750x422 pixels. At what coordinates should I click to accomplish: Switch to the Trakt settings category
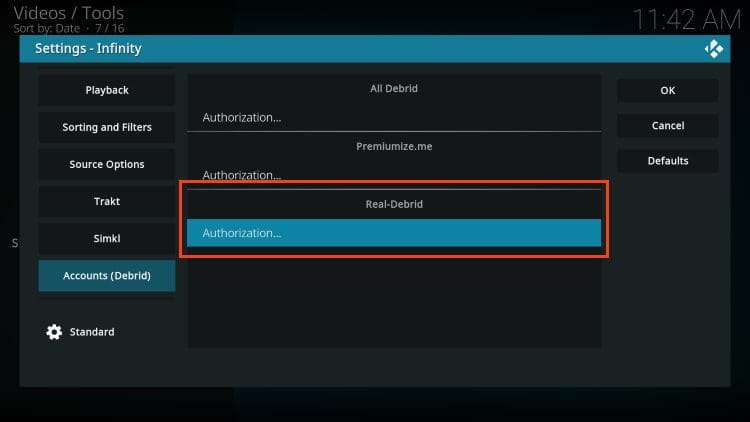pos(107,201)
